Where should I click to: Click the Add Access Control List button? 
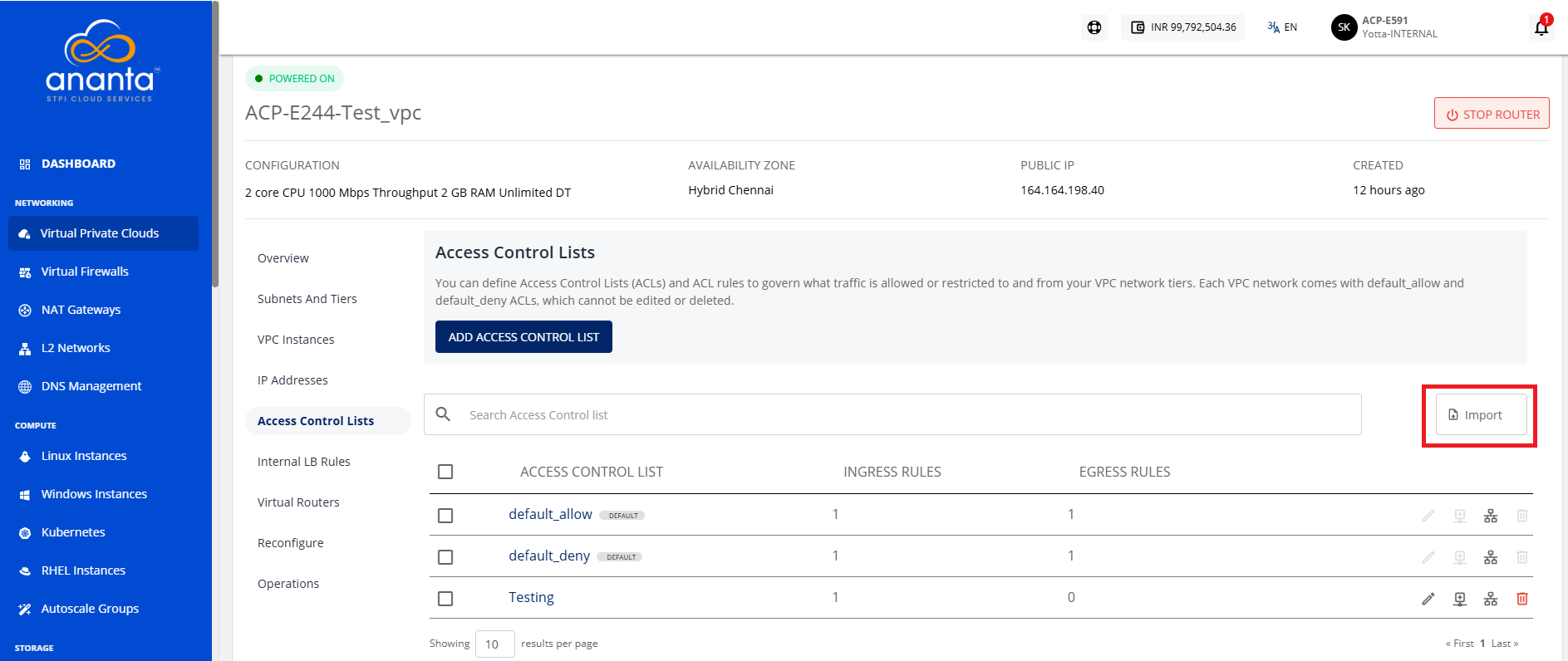click(523, 337)
